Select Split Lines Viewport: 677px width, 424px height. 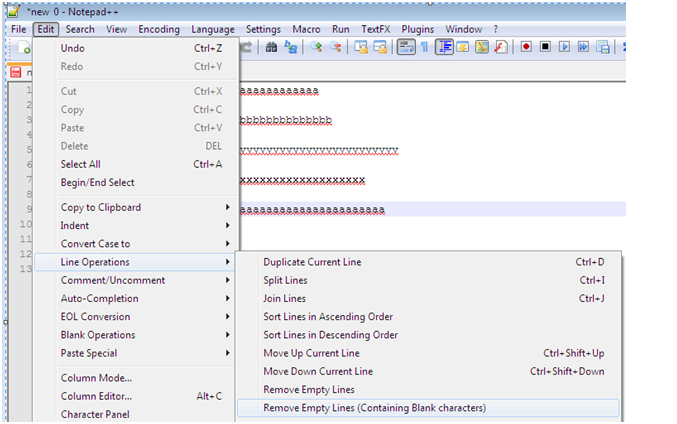(428, 280)
